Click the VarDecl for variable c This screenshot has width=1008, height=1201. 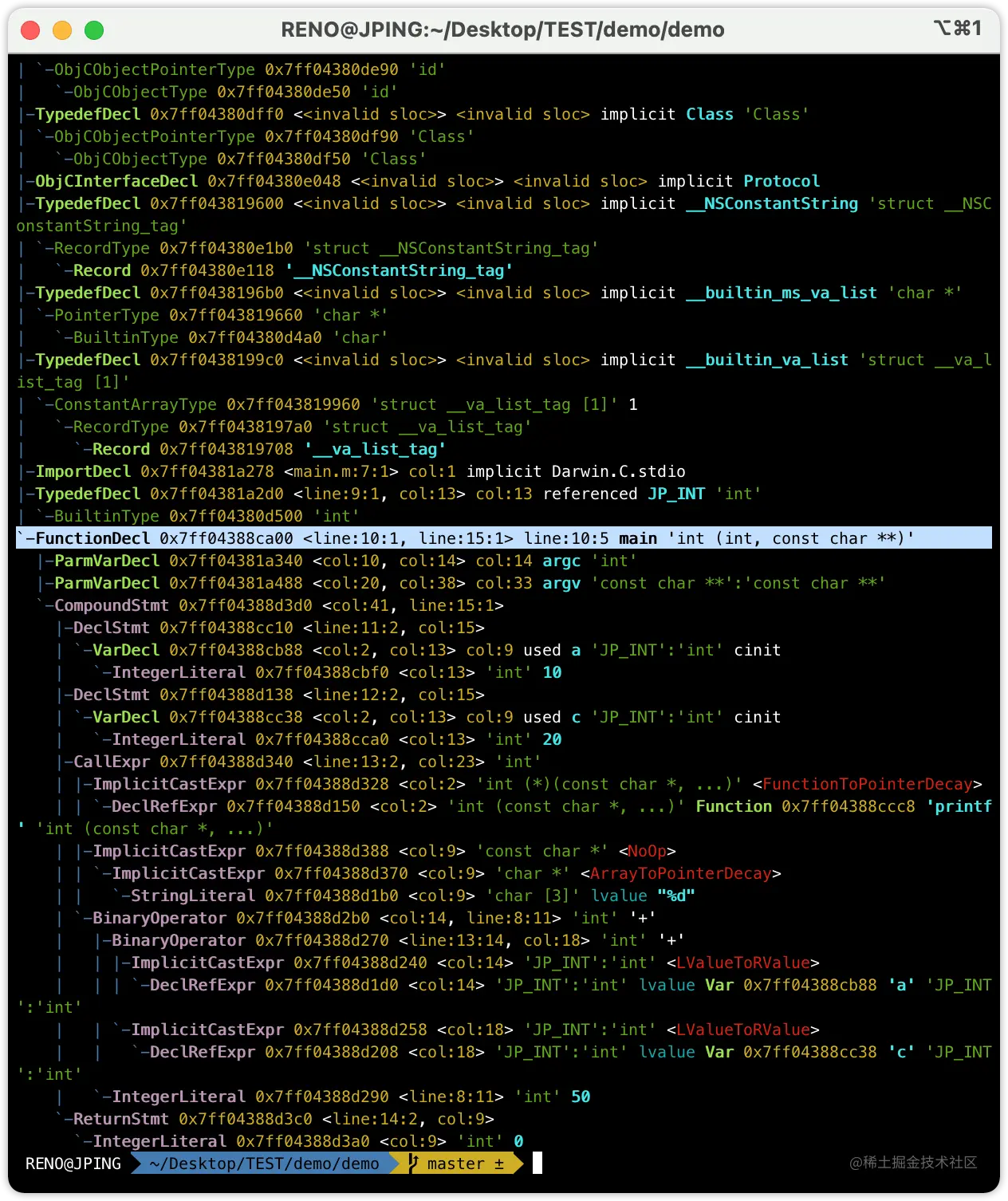pos(427,717)
